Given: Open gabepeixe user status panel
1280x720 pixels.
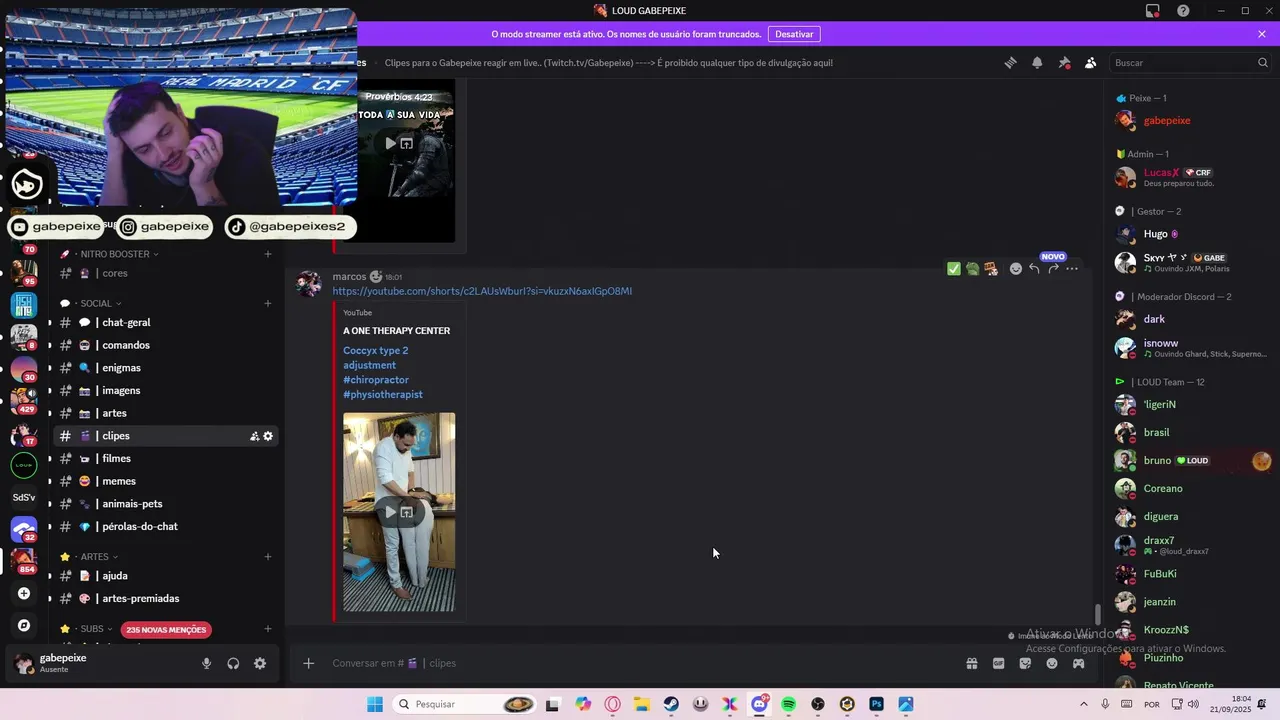Looking at the screenshot, I should [x=62, y=663].
